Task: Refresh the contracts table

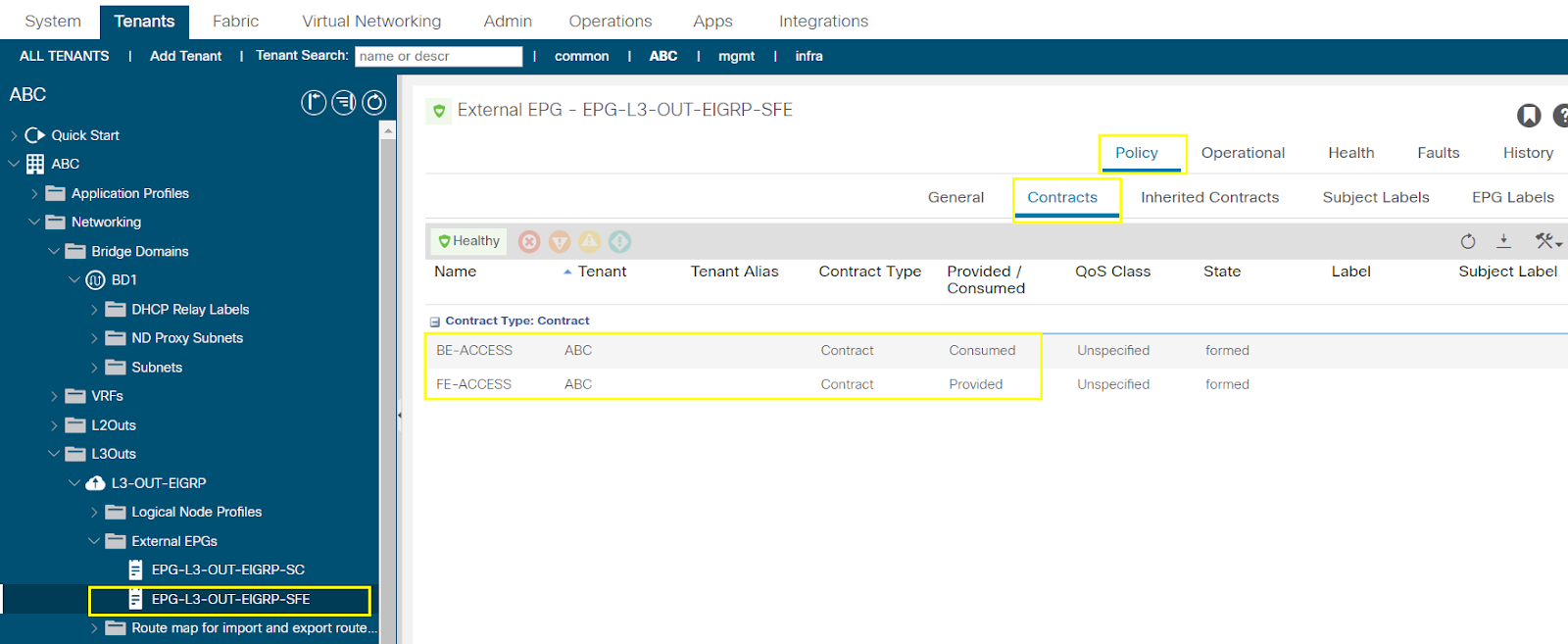Action: 1468,241
